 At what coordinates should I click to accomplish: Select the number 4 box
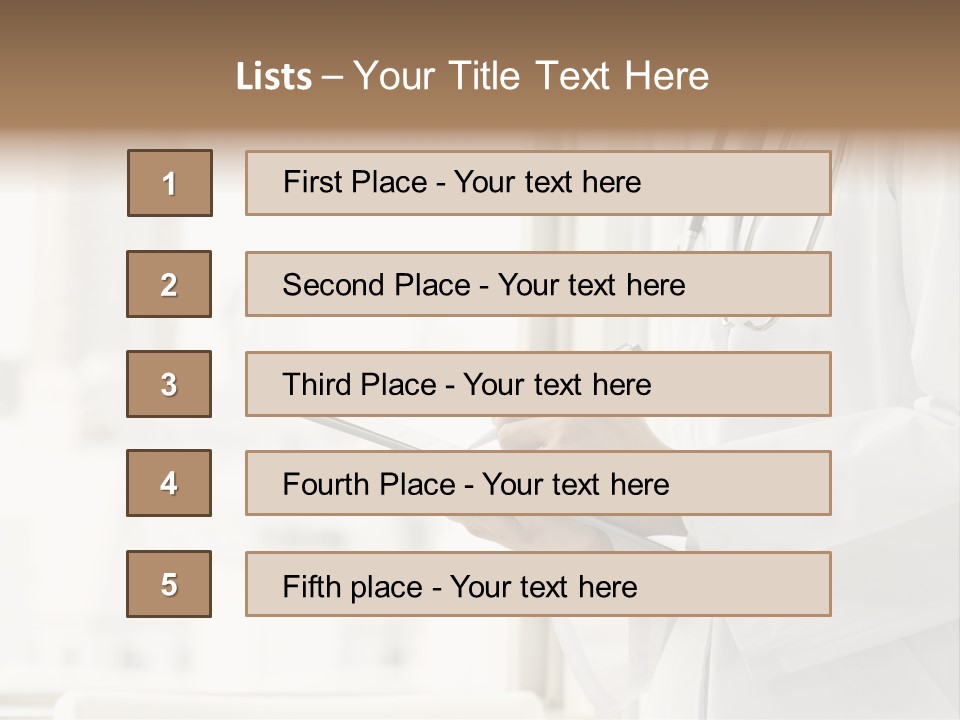tap(169, 483)
